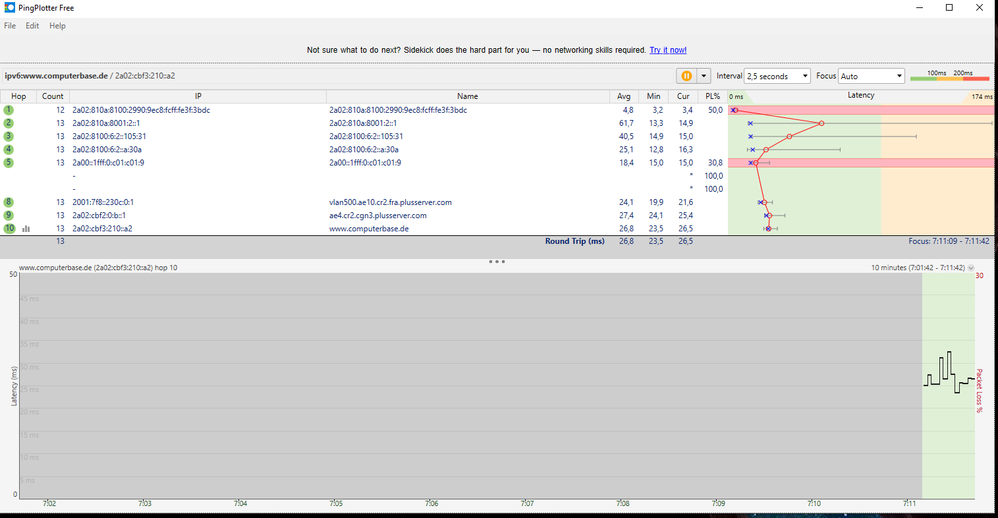The height and width of the screenshot is (518, 998).
Task: Select hop 3 green circle icon
Action: point(8,136)
